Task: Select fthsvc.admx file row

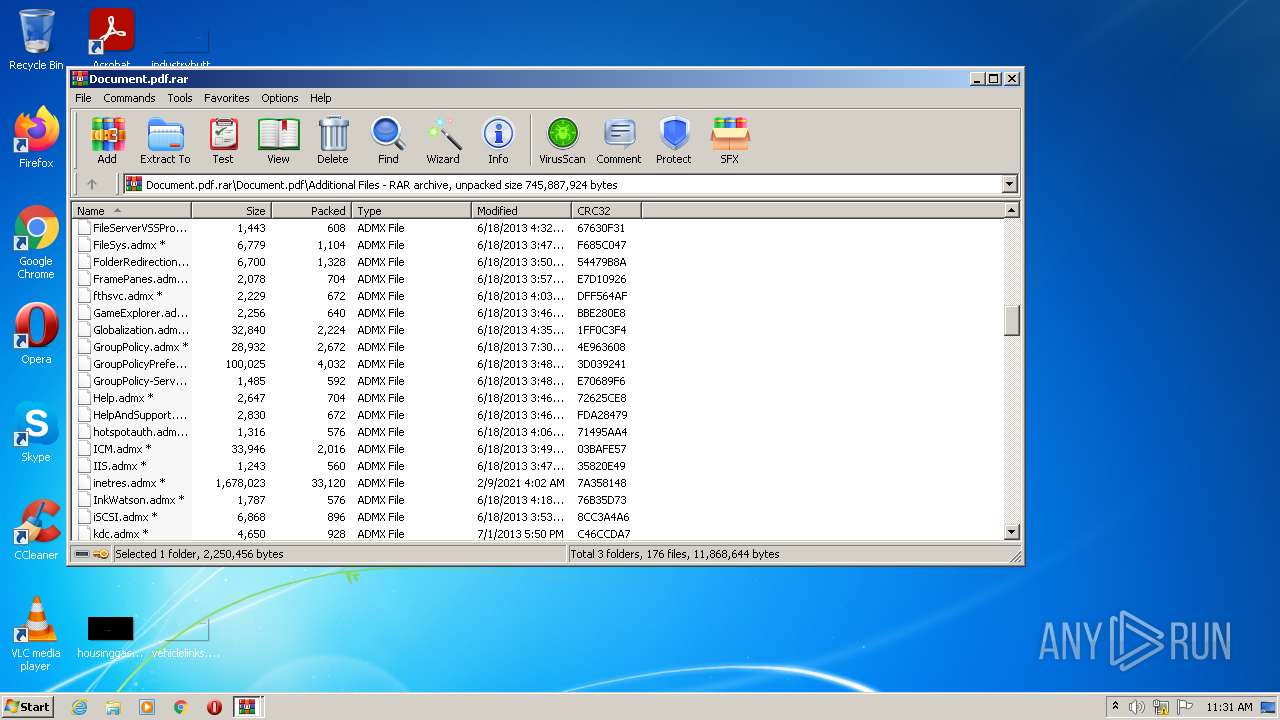Action: pyautogui.click(x=538, y=296)
